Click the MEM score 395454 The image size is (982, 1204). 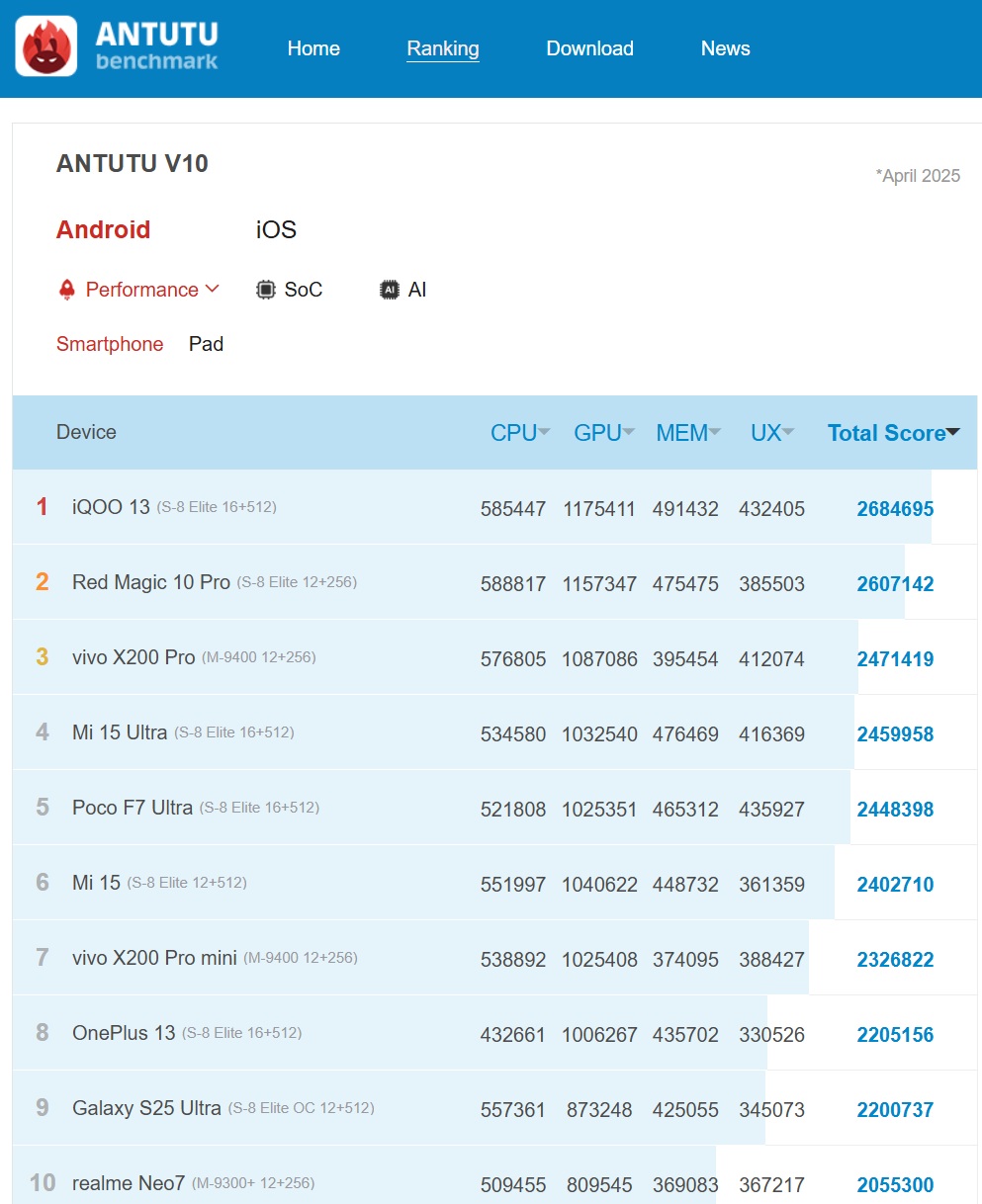coord(685,659)
